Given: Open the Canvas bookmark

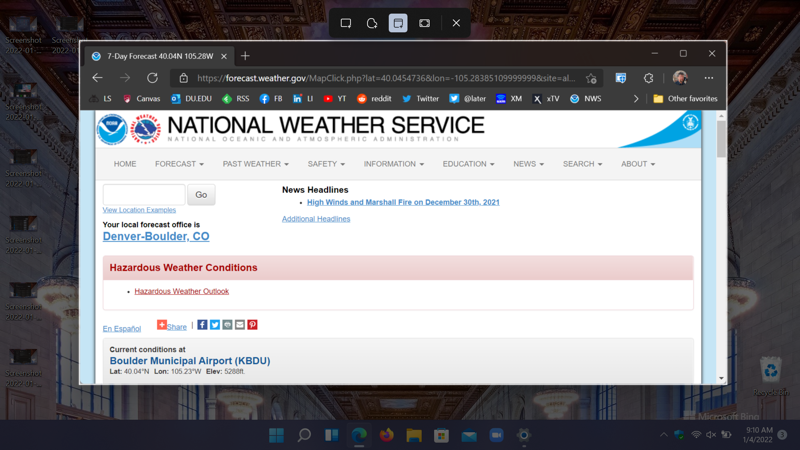Looking at the screenshot, I should [142, 99].
